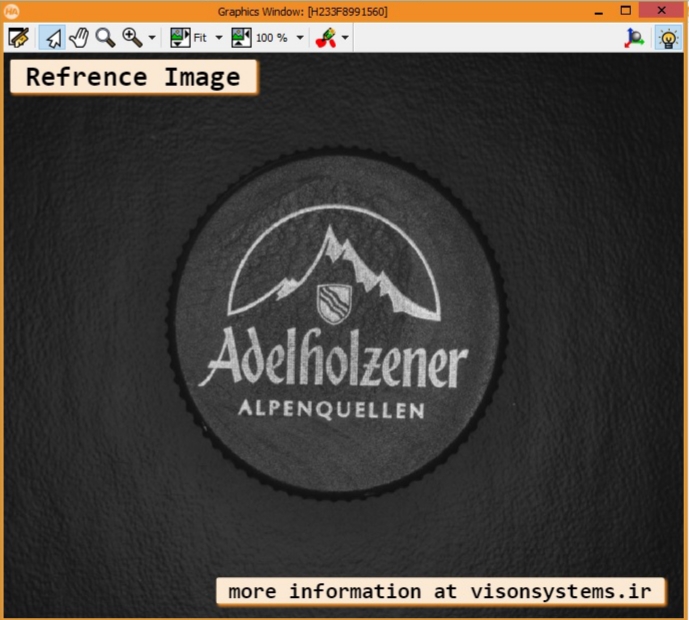Screen dimensions: 689x620
Task: Click the bottle cap image in the viewer
Action: (337, 324)
